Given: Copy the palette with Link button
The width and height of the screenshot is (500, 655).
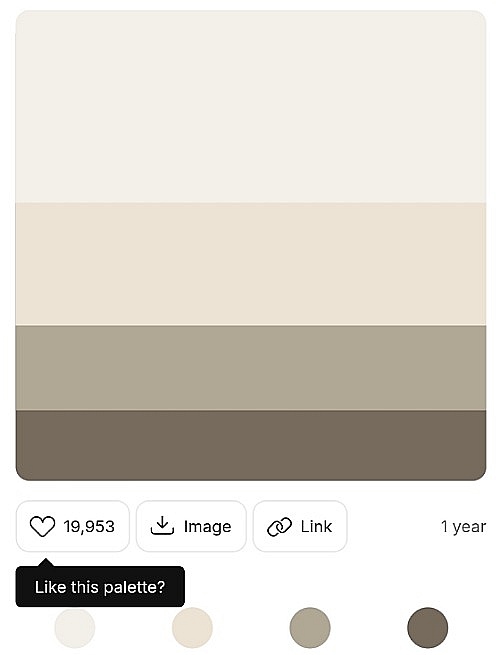Looking at the screenshot, I should [x=300, y=526].
